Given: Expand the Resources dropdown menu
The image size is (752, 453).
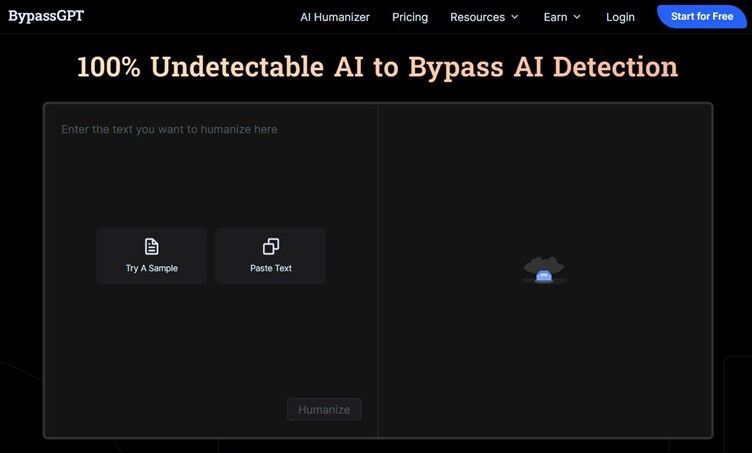Looking at the screenshot, I should click(x=478, y=17).
